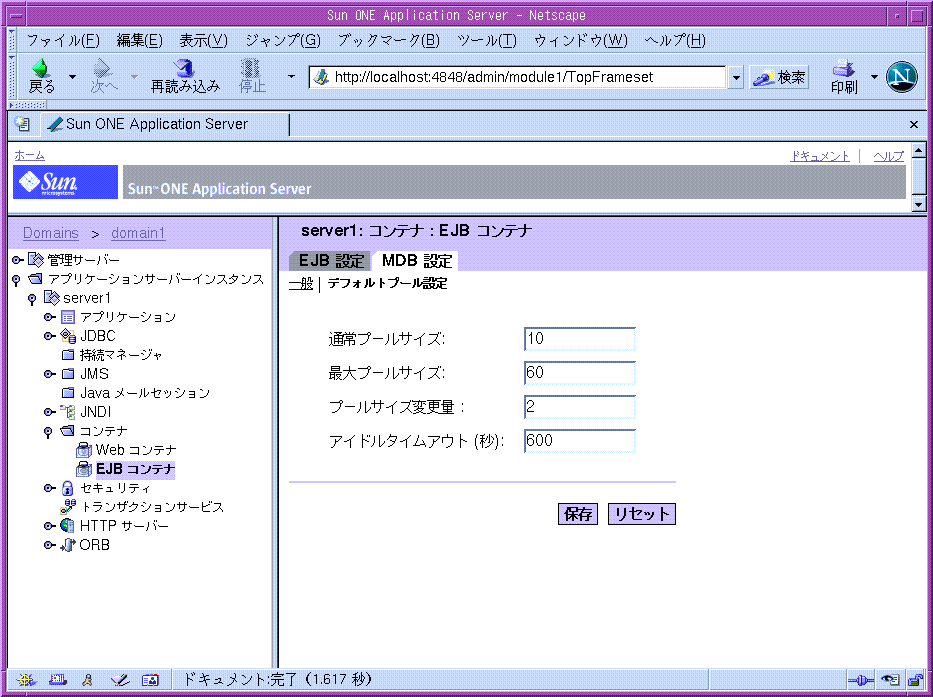
Task: Open the ヘルプ link in banner
Action: pos(888,156)
